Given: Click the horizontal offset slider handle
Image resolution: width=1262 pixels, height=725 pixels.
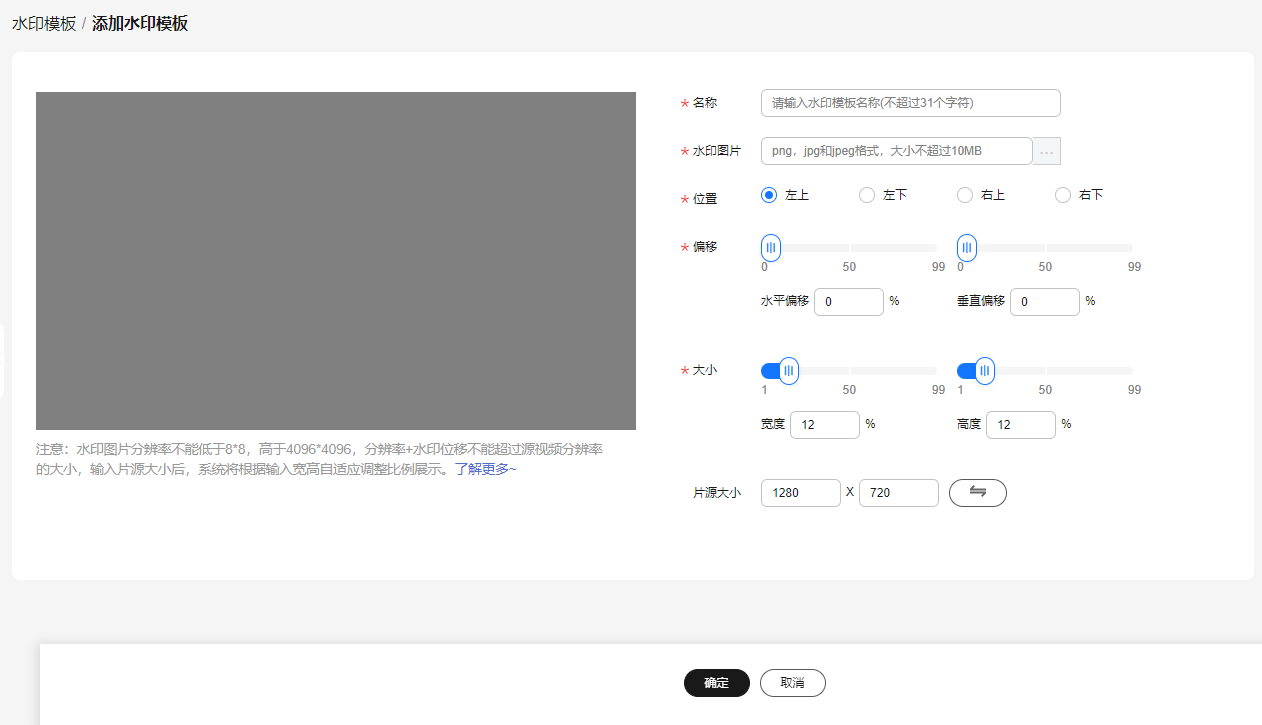Looking at the screenshot, I should pos(771,248).
